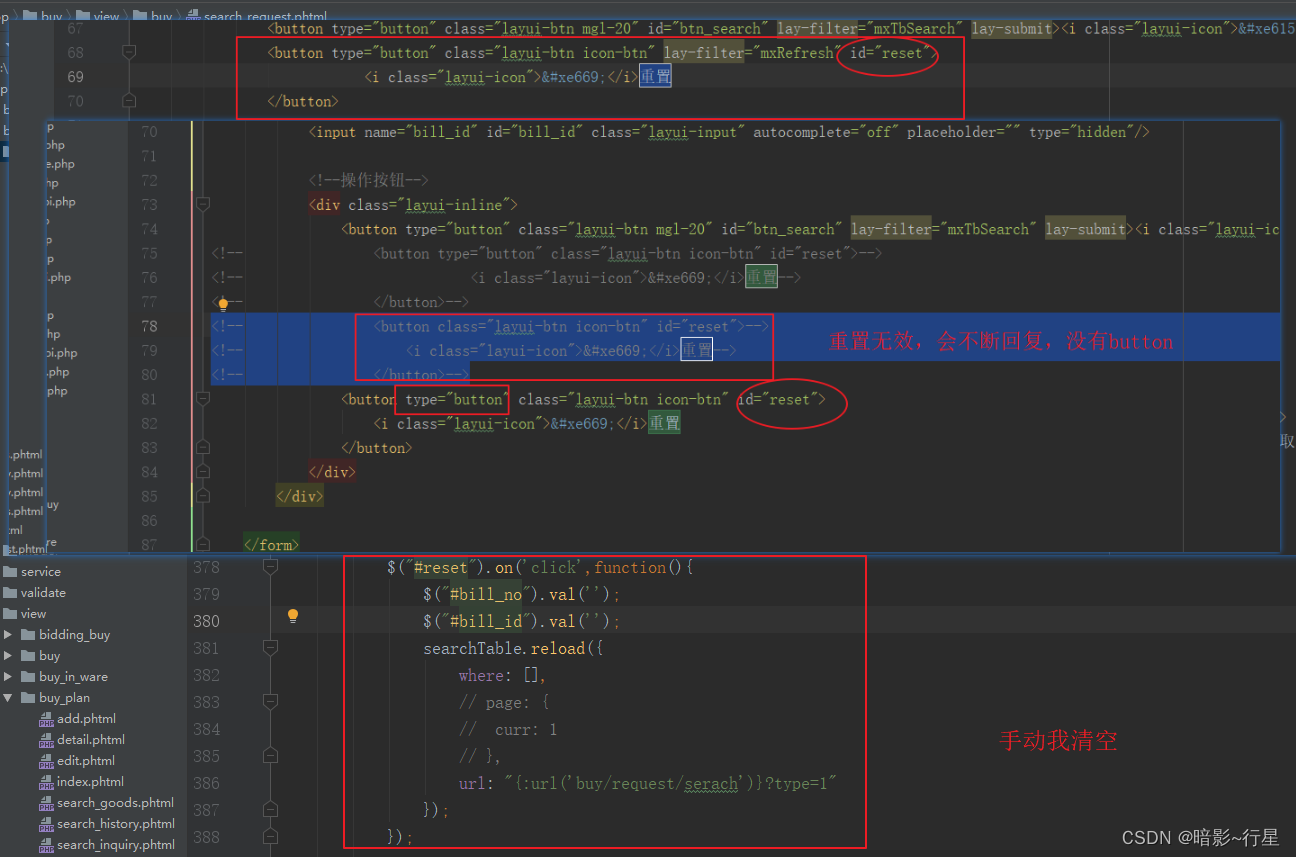This screenshot has width=1296, height=857.
Task: Open the search_request.phtml breadcrumb
Action: (265, 17)
